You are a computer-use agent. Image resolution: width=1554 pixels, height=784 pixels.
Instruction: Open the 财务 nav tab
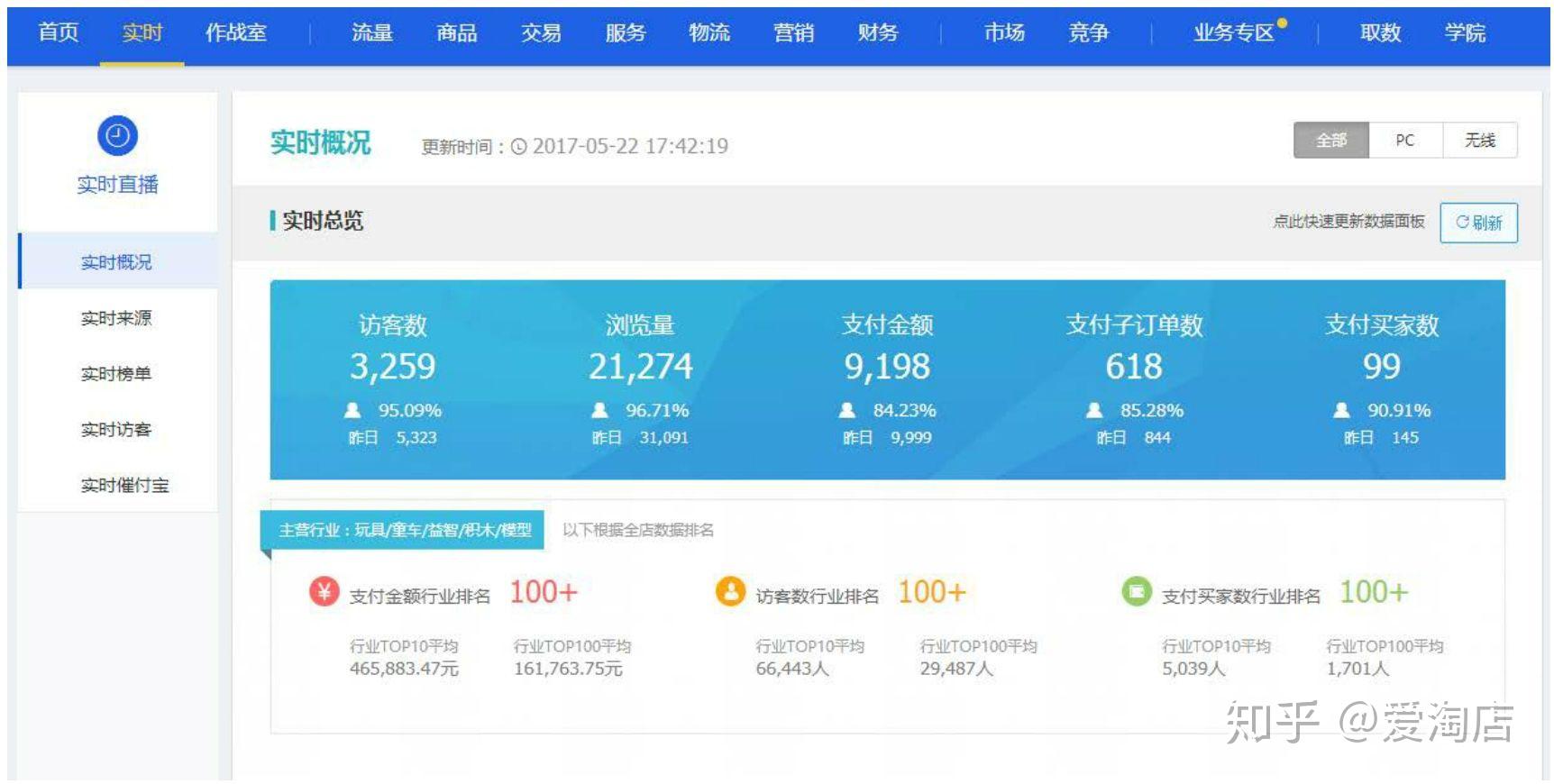pyautogui.click(x=878, y=33)
